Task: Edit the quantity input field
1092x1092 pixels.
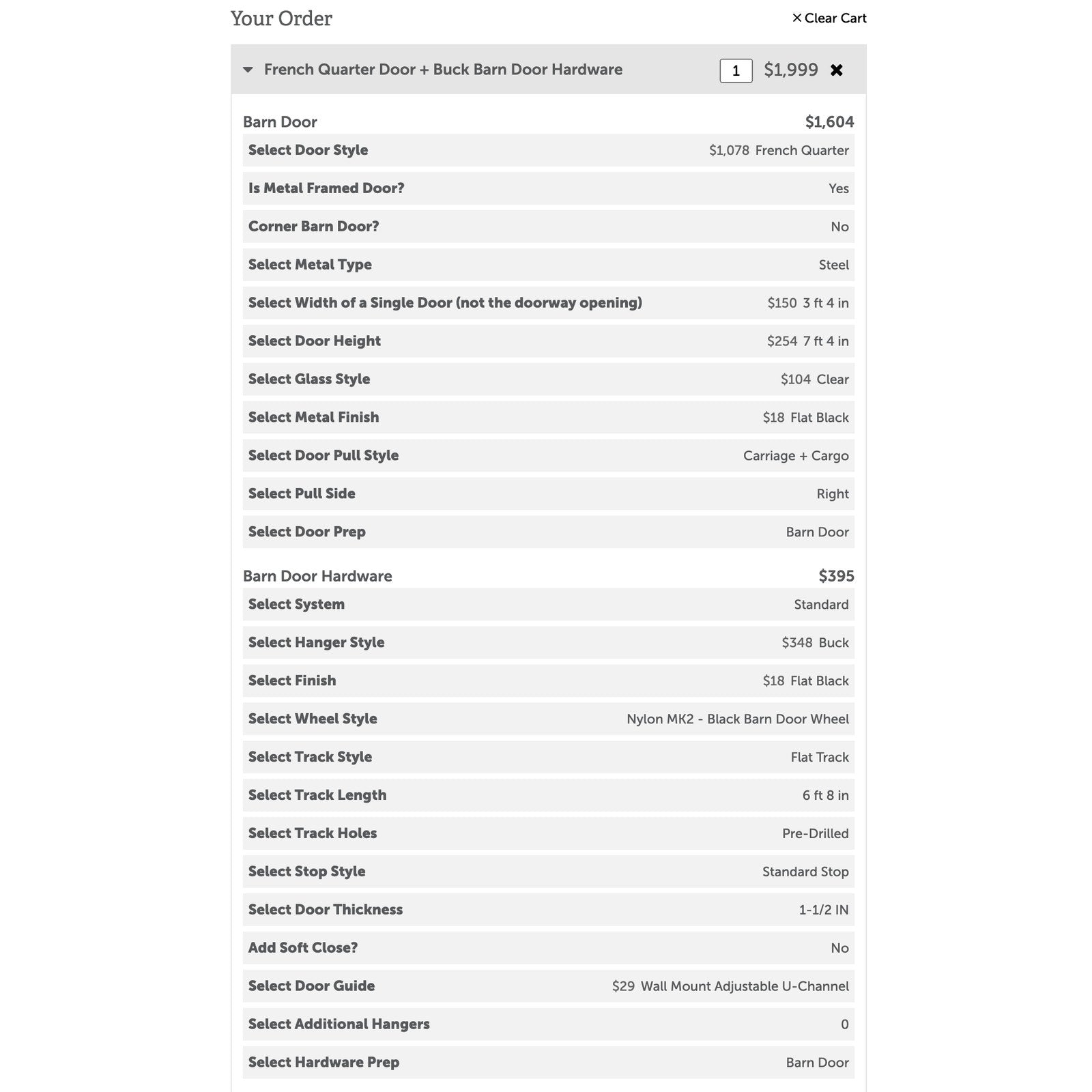Action: (736, 70)
